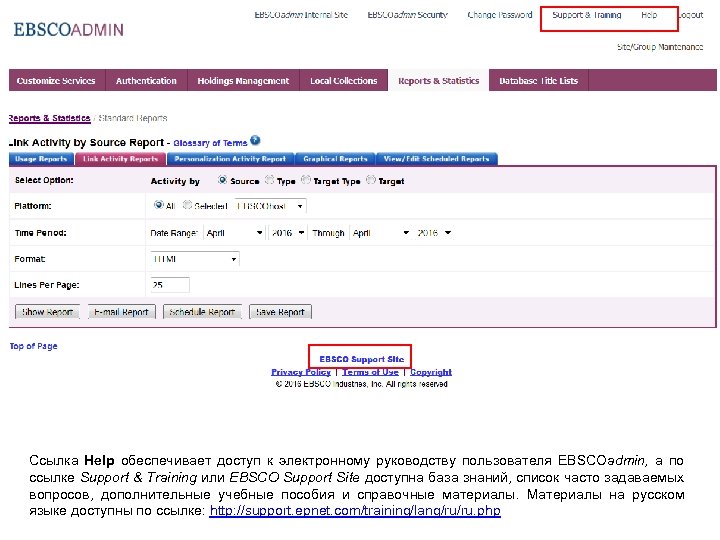Click the E-mail Report button
This screenshot has width=720, height=540.
pyautogui.click(x=122, y=312)
